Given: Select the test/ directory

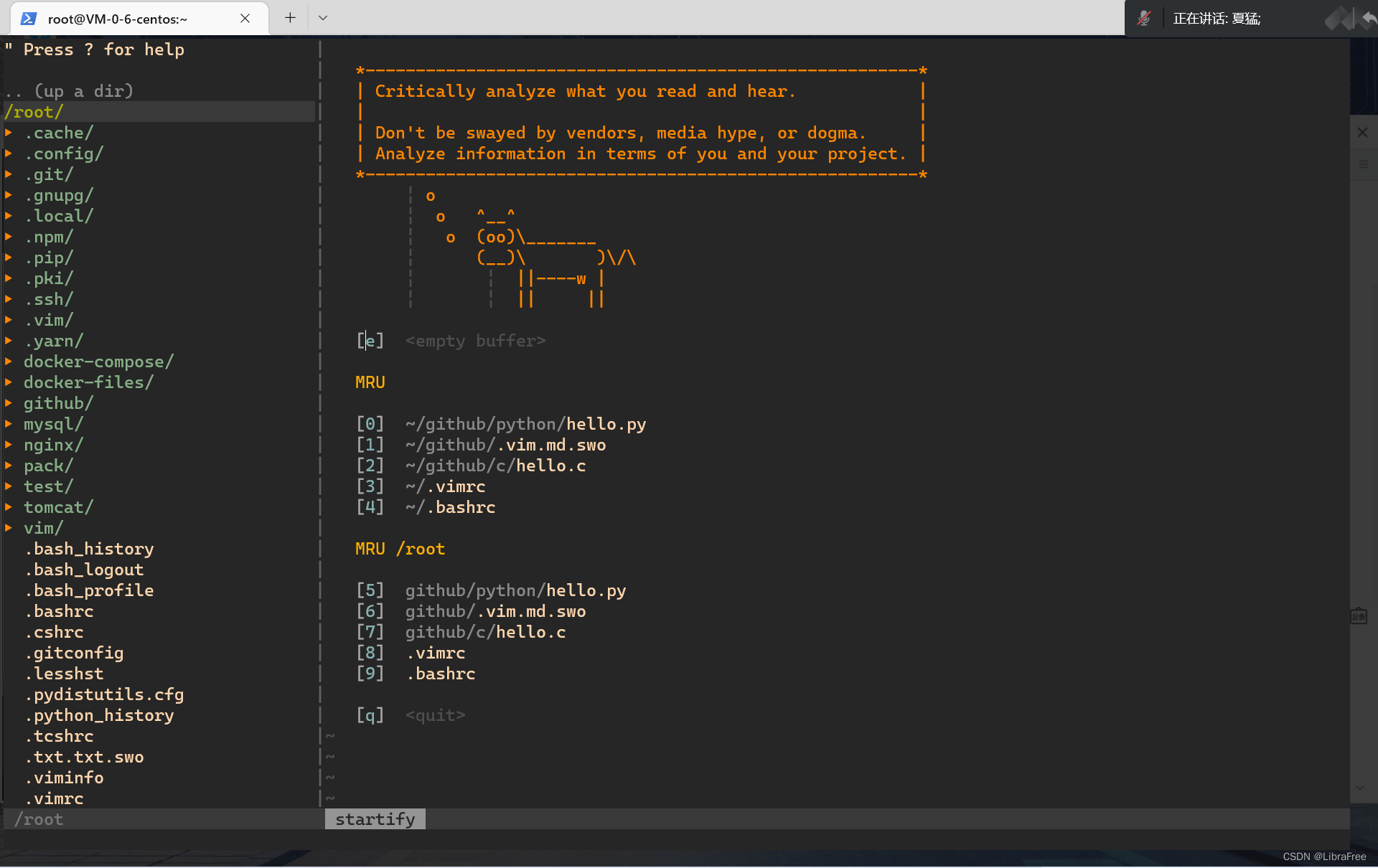Looking at the screenshot, I should 49,486.
